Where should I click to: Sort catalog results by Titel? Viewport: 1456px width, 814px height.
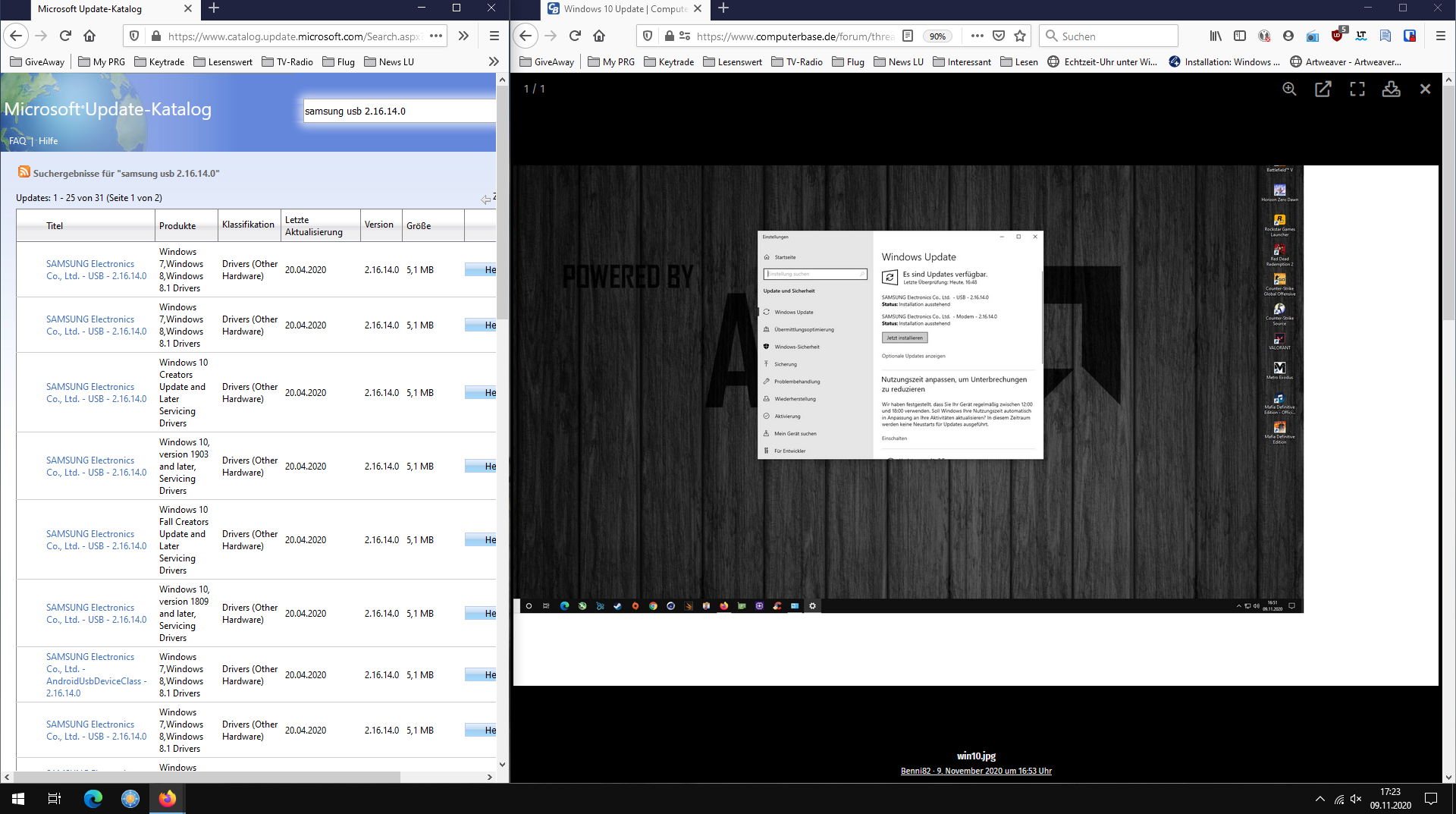tap(55, 226)
